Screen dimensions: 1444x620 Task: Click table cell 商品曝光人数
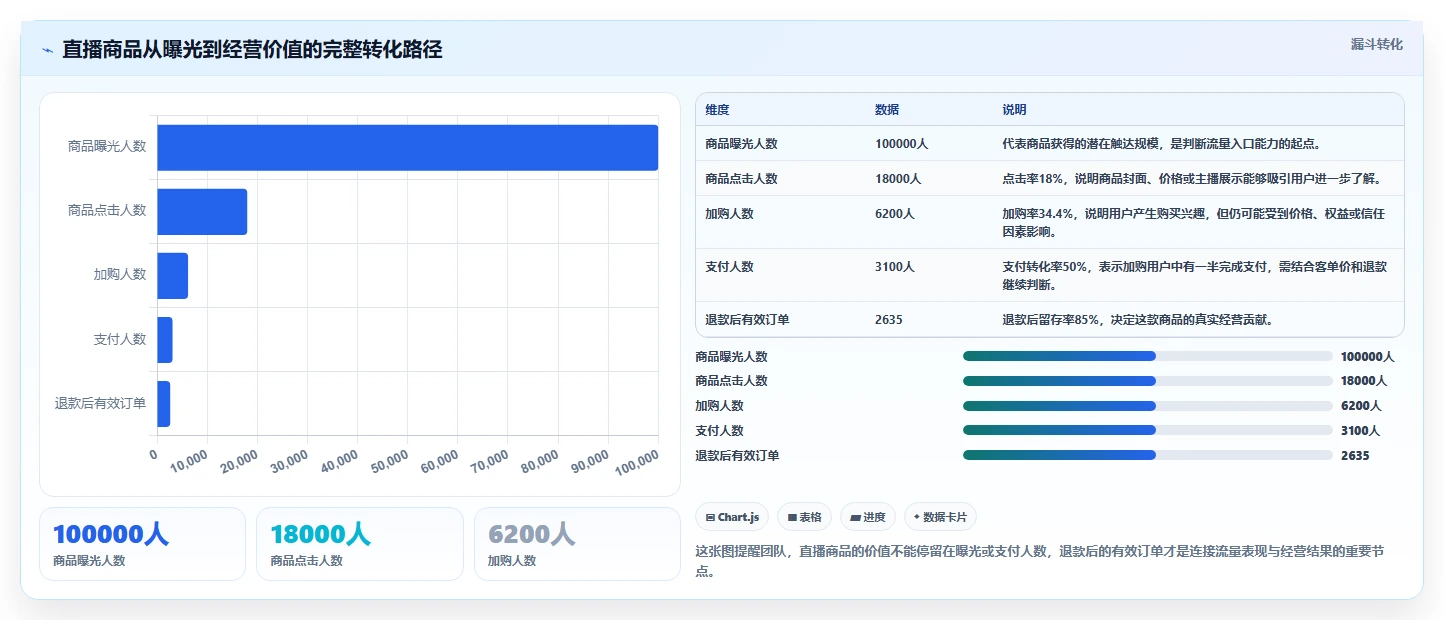[x=741, y=144]
